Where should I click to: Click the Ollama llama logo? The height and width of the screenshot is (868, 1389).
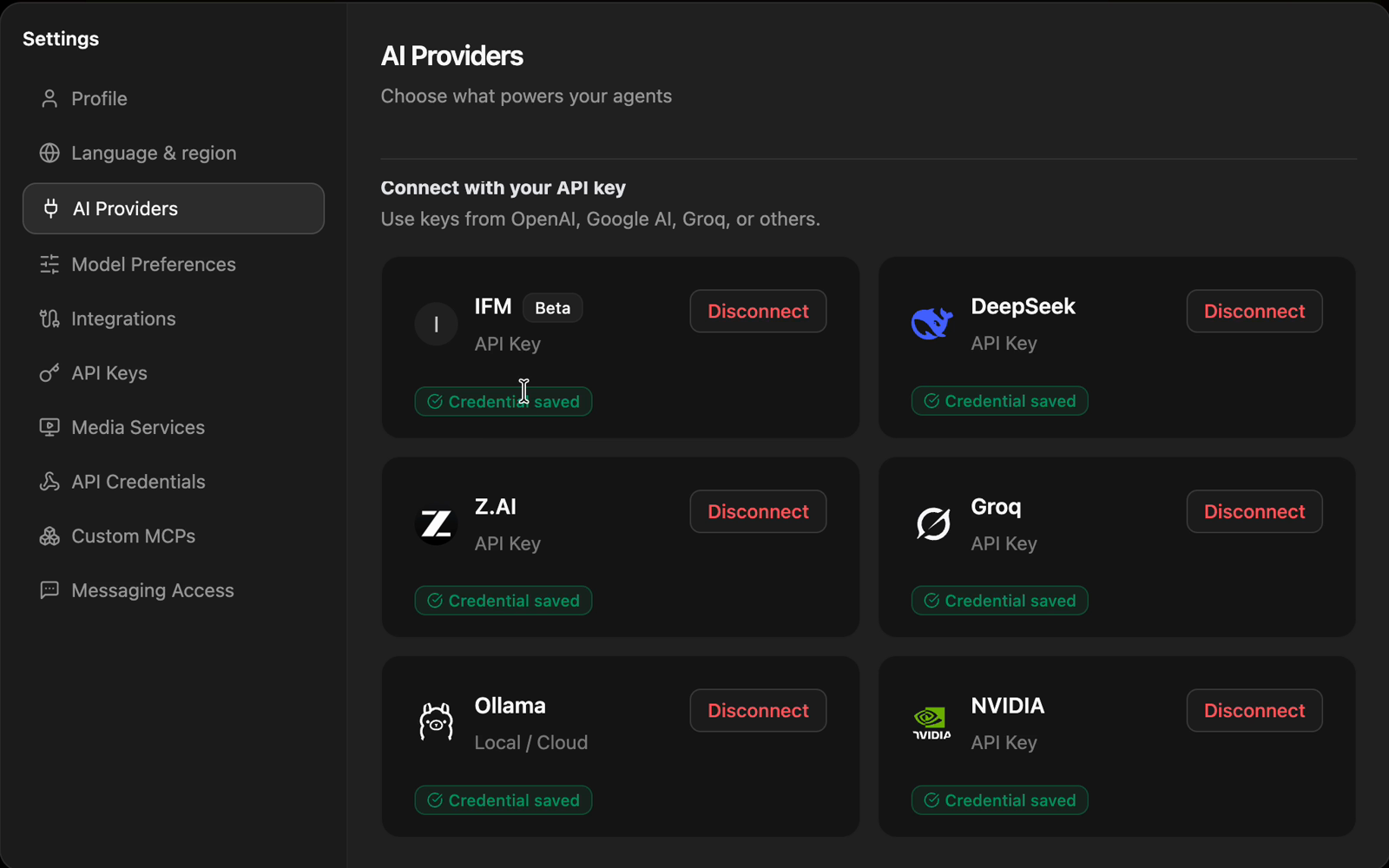(x=436, y=721)
